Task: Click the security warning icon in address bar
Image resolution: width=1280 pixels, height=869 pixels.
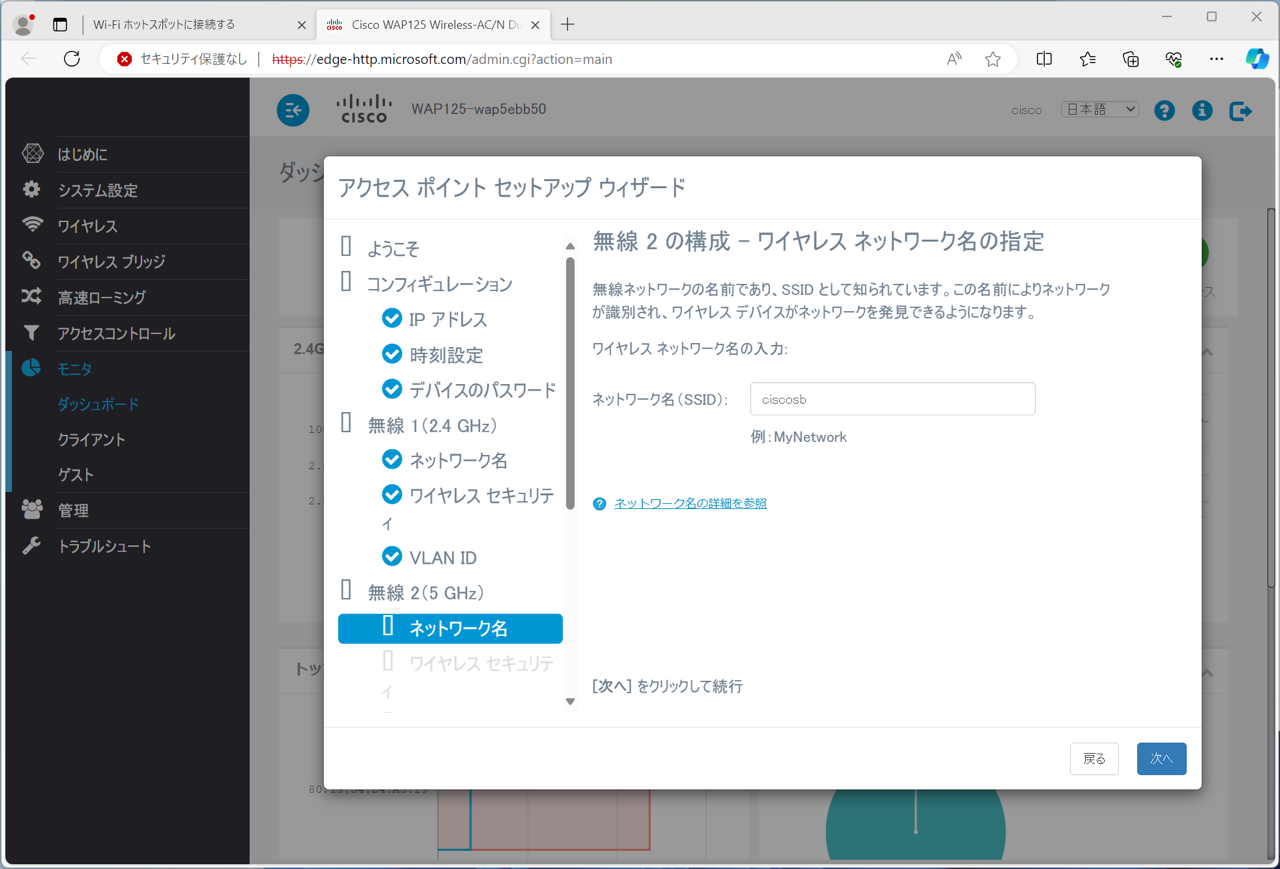Action: click(124, 59)
